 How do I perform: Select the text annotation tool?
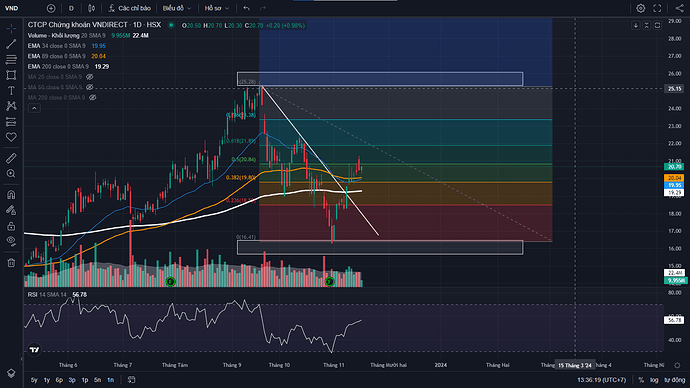11,91
